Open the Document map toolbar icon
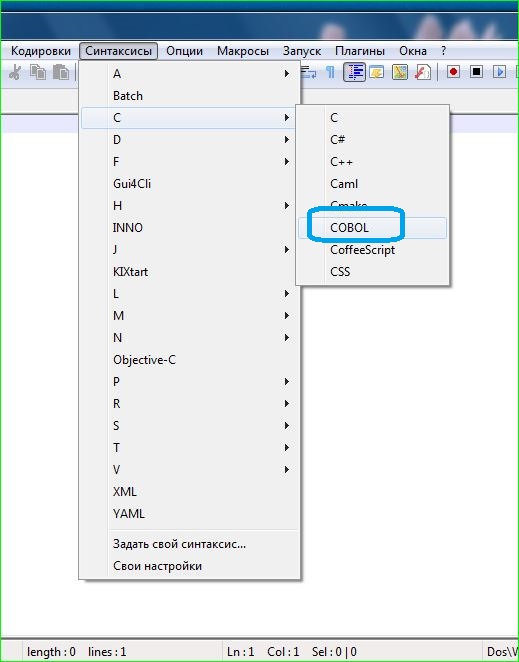 point(399,73)
